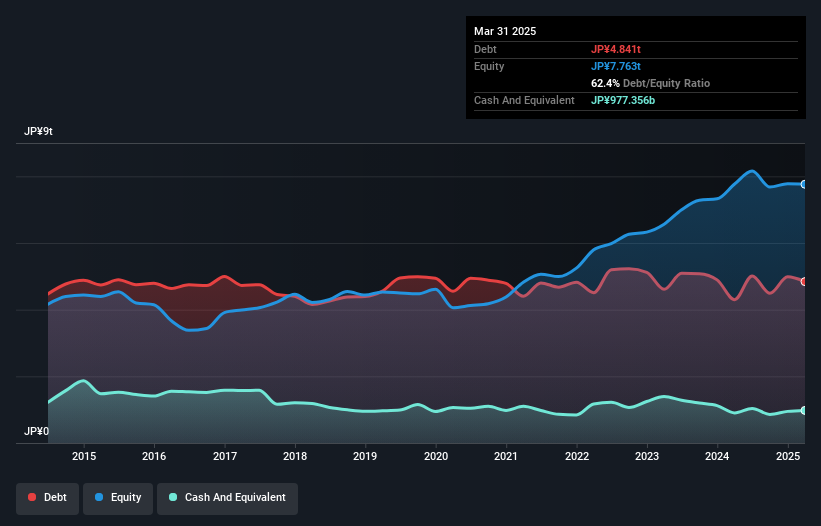Toggle Cash And Equivalent series legend button
The image size is (821, 526).
click(227, 497)
